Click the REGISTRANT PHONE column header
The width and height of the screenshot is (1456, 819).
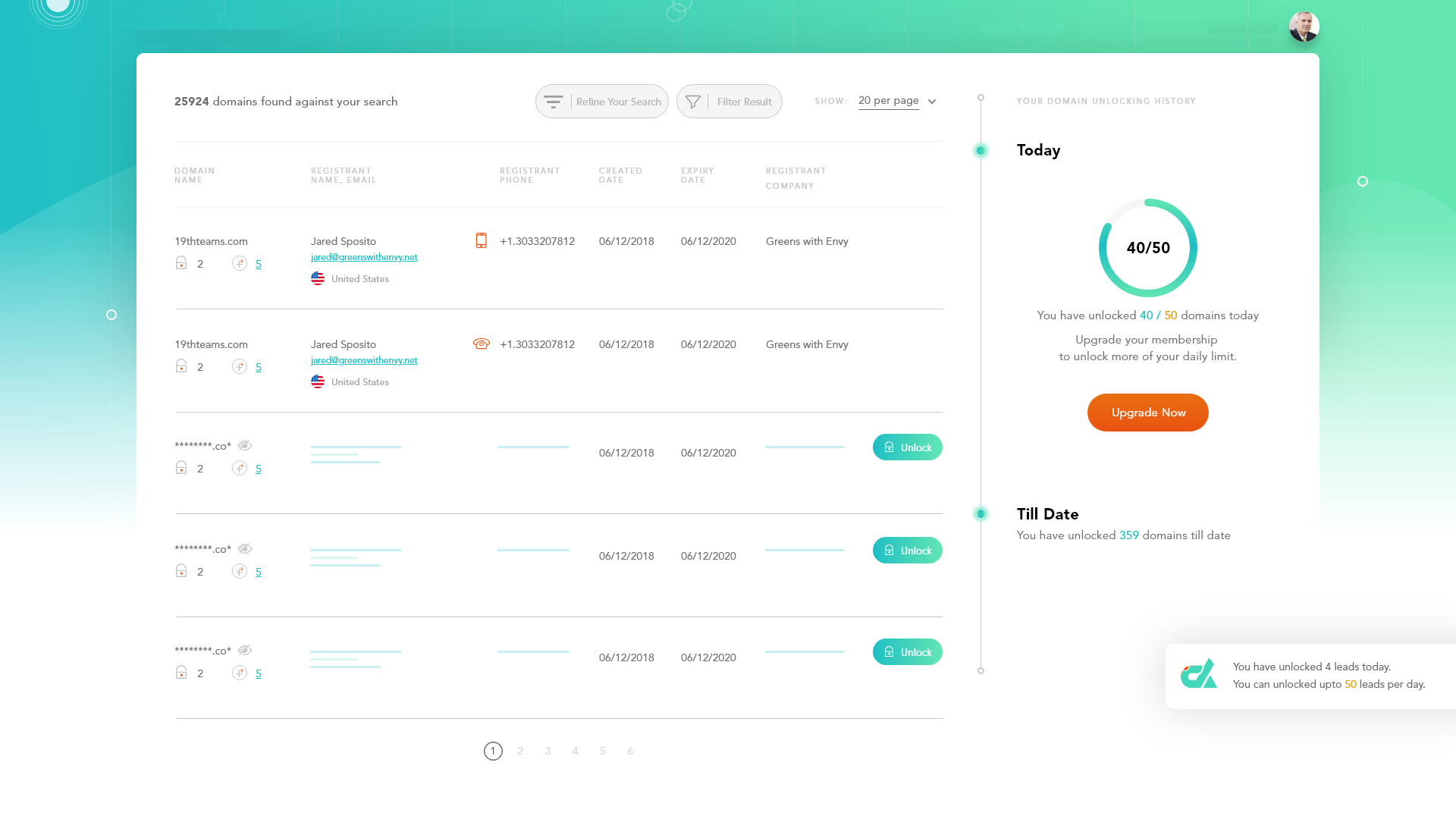pos(530,175)
